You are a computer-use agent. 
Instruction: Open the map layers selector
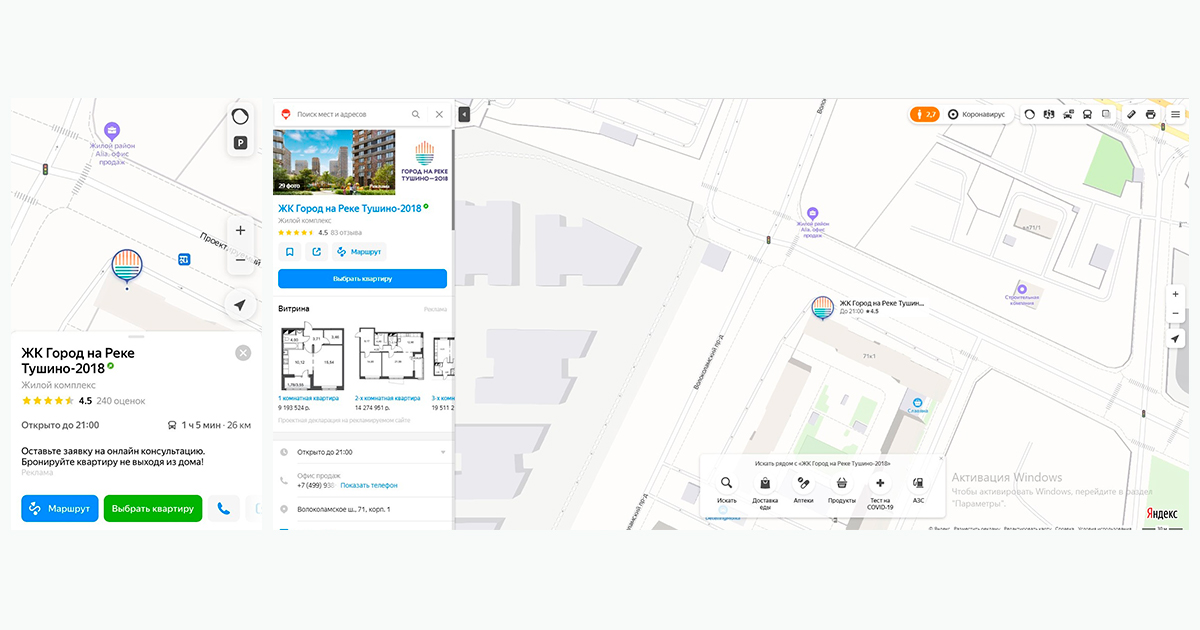[x=1106, y=114]
